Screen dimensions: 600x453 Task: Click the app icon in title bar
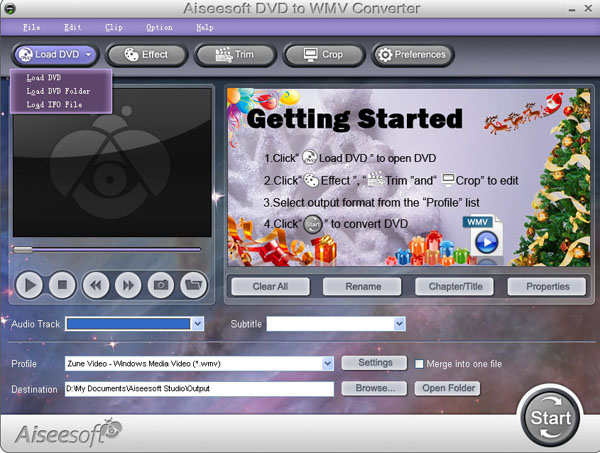click(10, 8)
